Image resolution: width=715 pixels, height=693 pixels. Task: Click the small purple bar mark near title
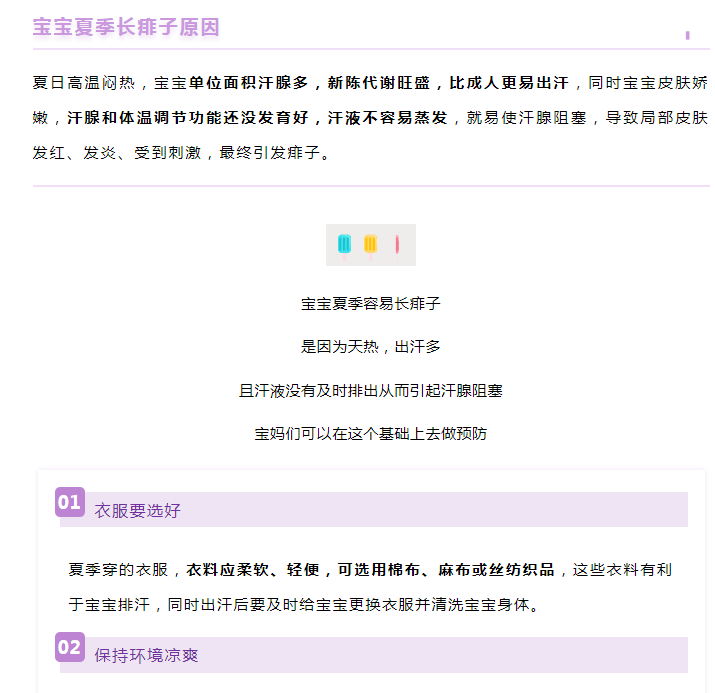688,36
